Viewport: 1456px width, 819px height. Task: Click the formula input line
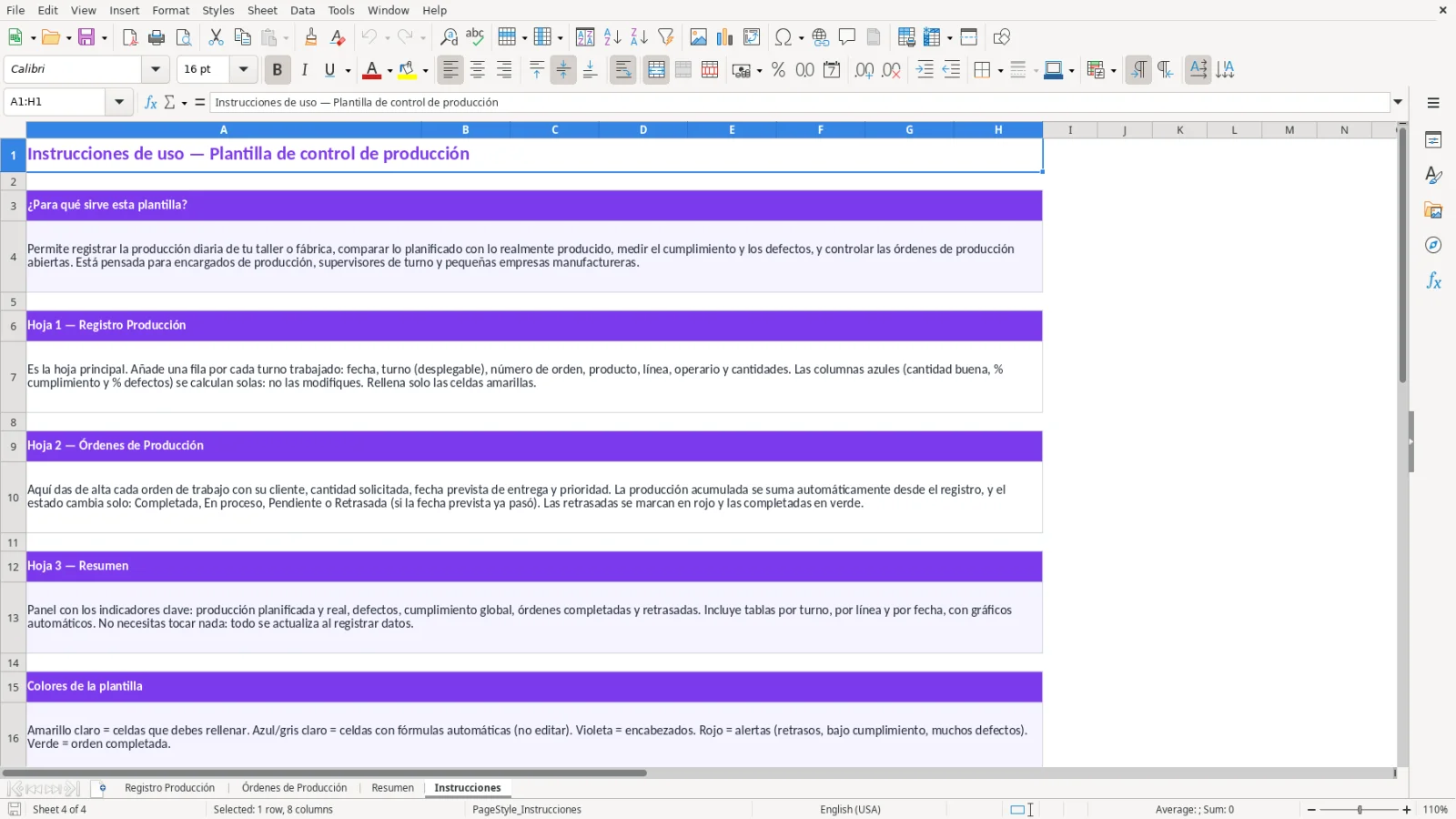pos(800,102)
